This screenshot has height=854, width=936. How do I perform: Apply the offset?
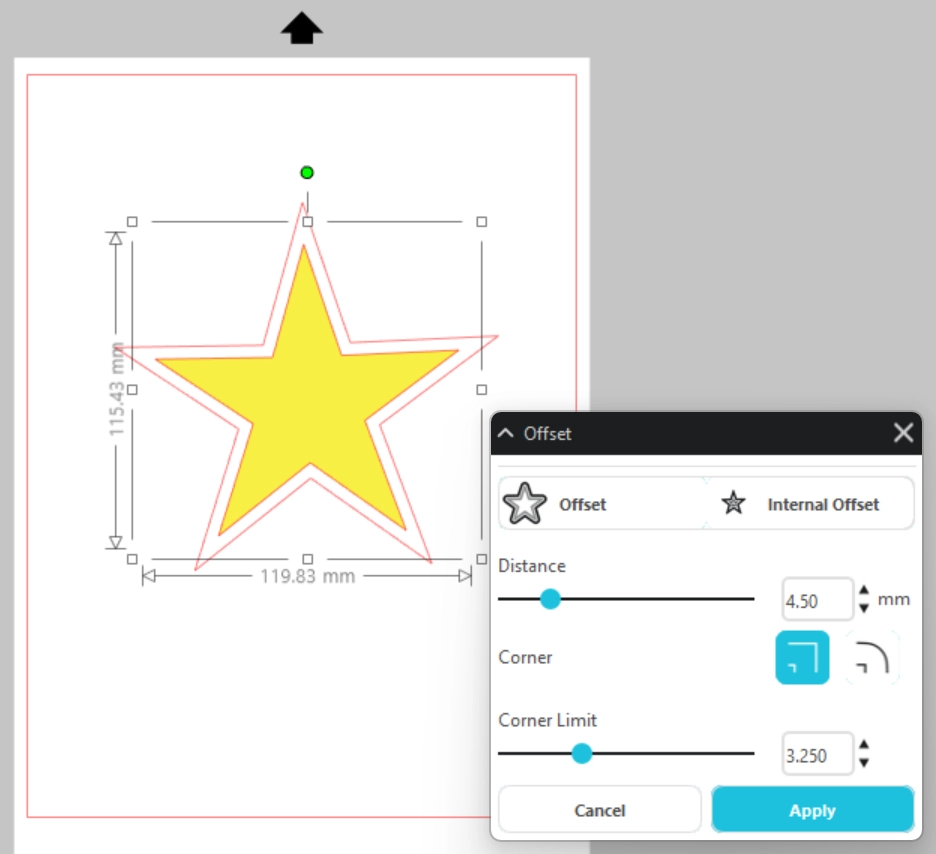coord(812,810)
